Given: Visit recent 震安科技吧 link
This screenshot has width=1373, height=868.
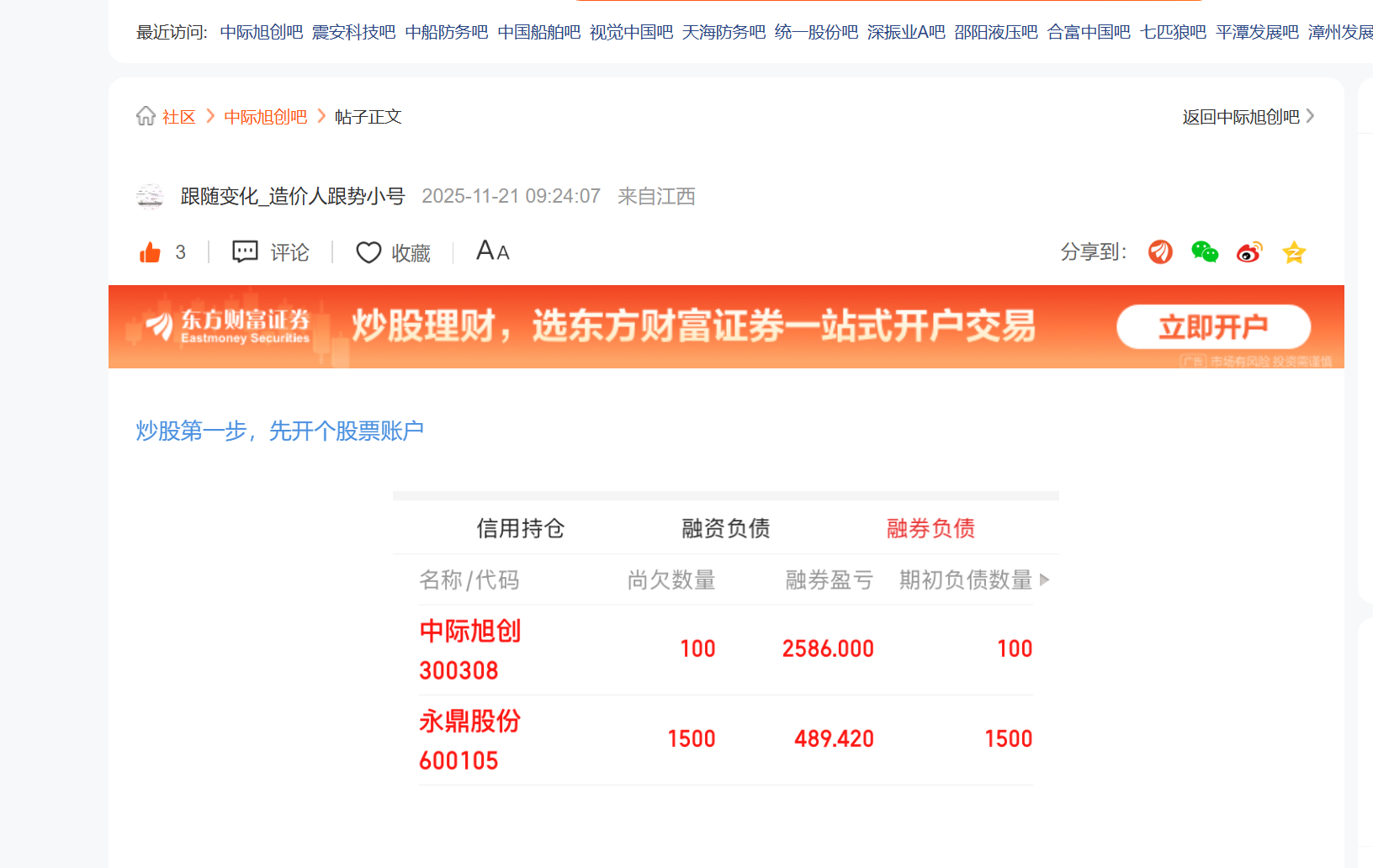Looking at the screenshot, I should (x=354, y=32).
